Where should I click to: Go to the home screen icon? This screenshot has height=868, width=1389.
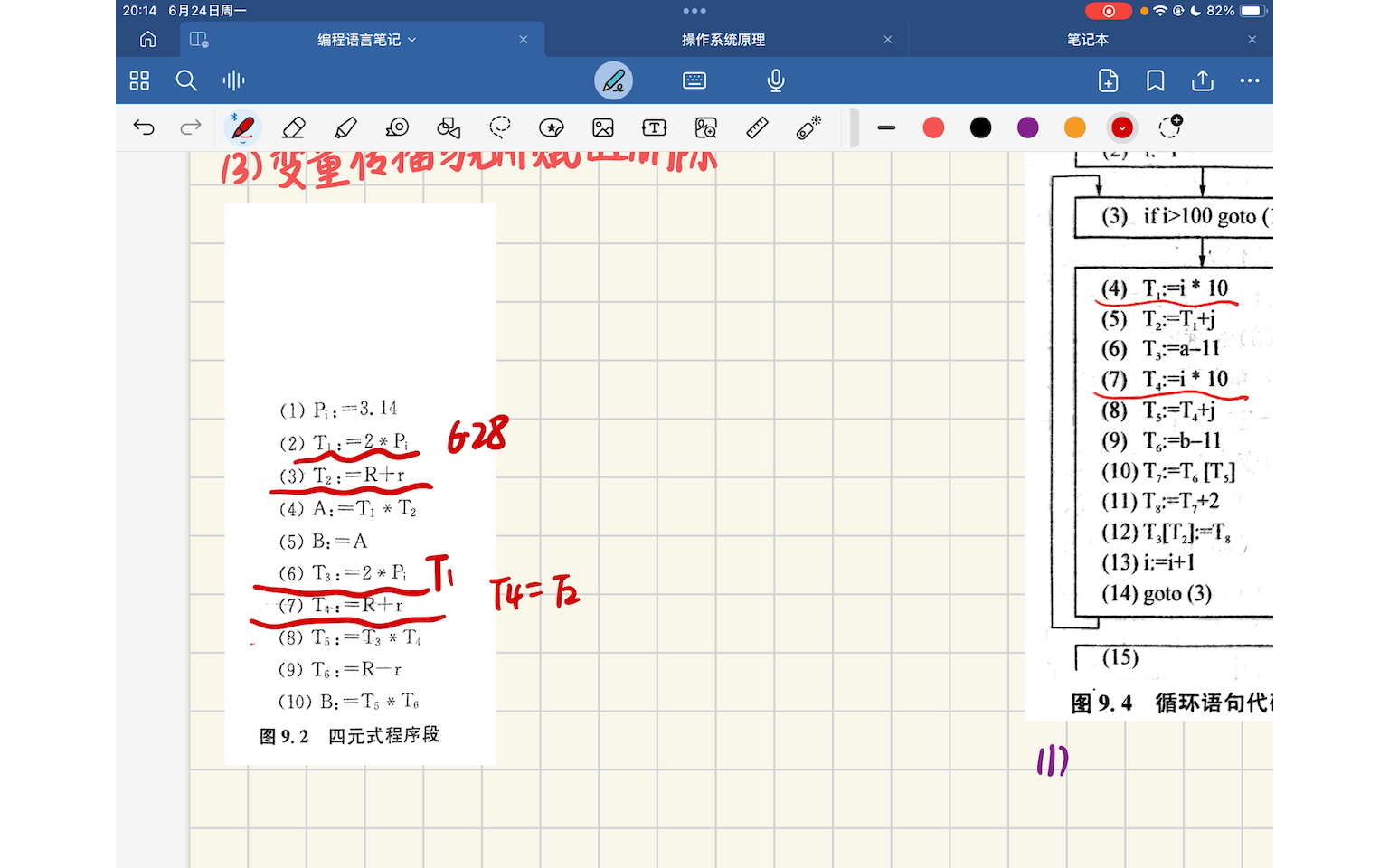coord(148,39)
